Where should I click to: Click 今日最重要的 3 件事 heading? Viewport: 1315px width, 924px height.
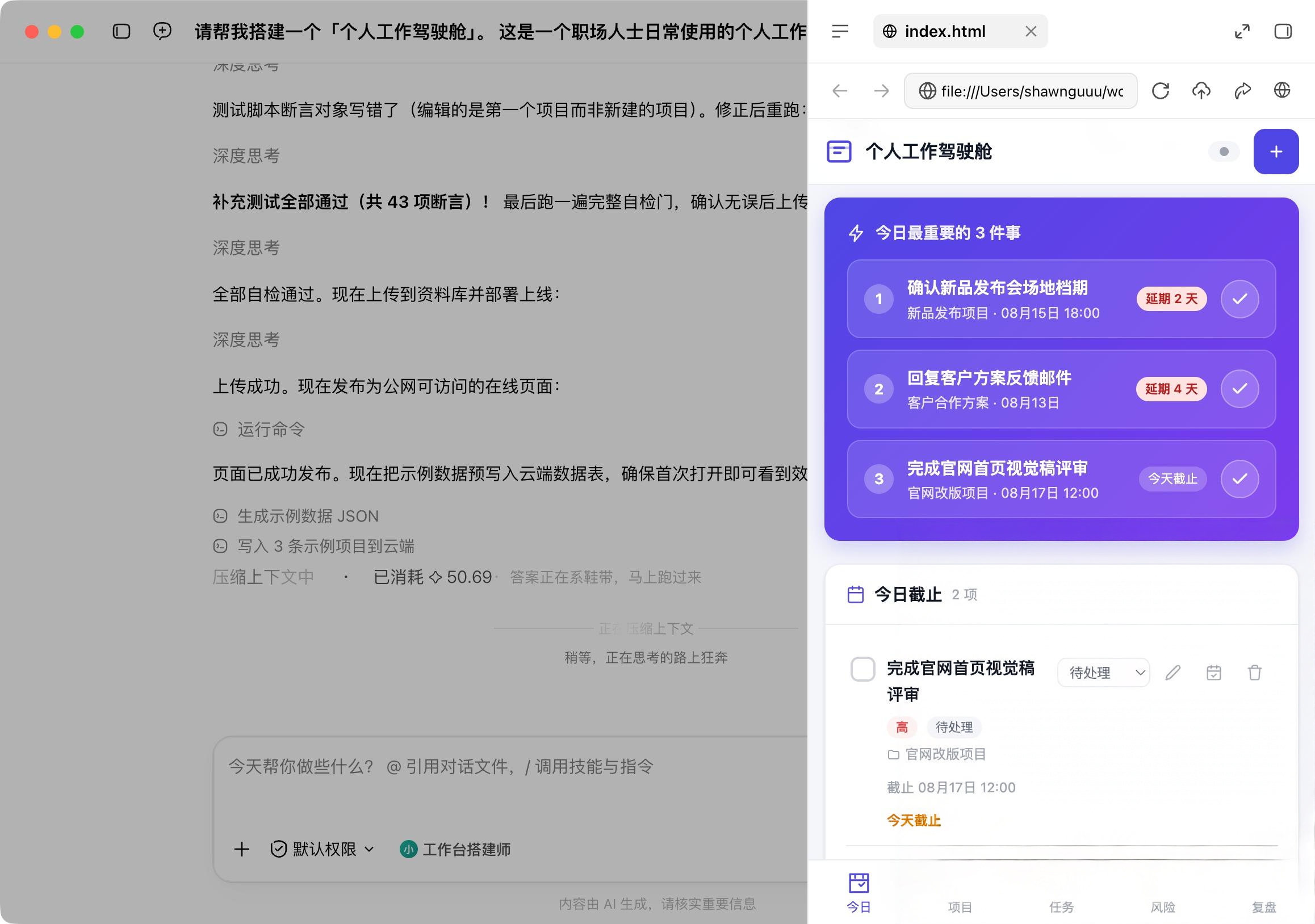click(x=948, y=233)
